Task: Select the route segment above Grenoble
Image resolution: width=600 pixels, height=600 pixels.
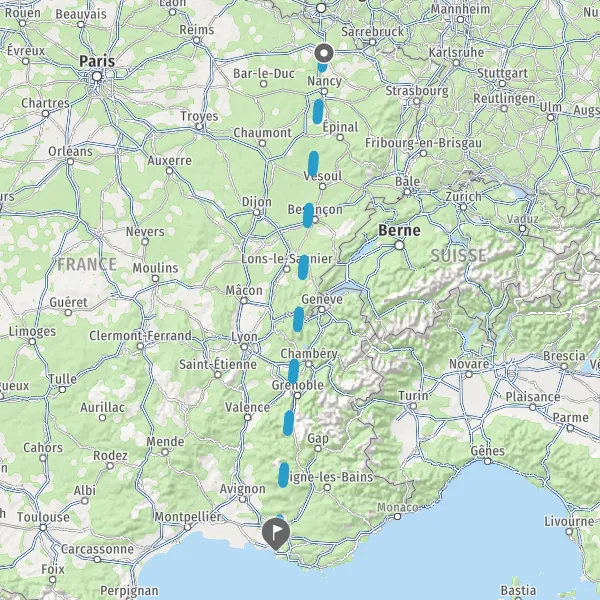Action: pos(293,371)
